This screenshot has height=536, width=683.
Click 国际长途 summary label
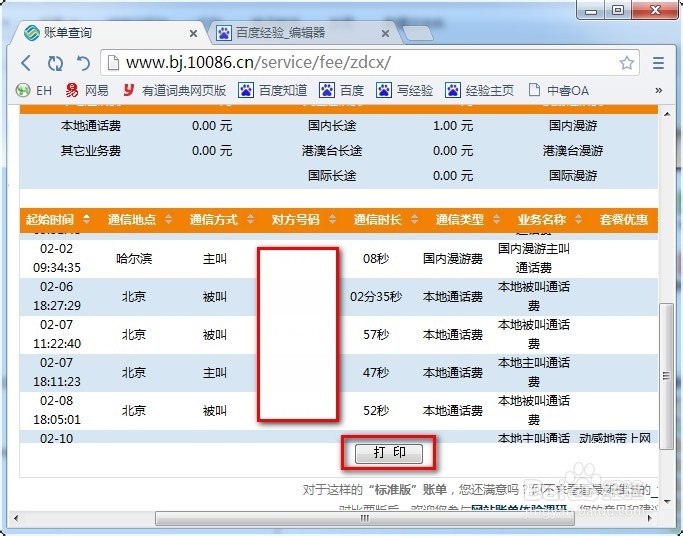332,175
